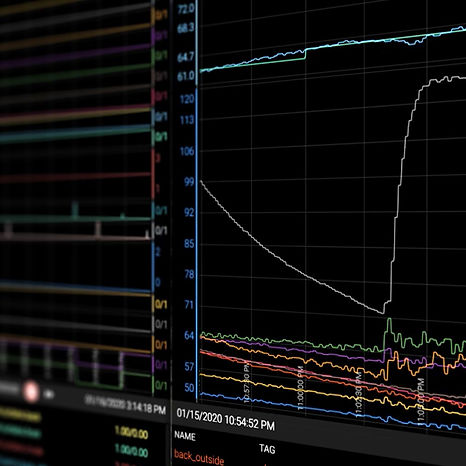The width and height of the screenshot is (466, 466).
Task: Click the 106 axis label
Action: pos(187,151)
